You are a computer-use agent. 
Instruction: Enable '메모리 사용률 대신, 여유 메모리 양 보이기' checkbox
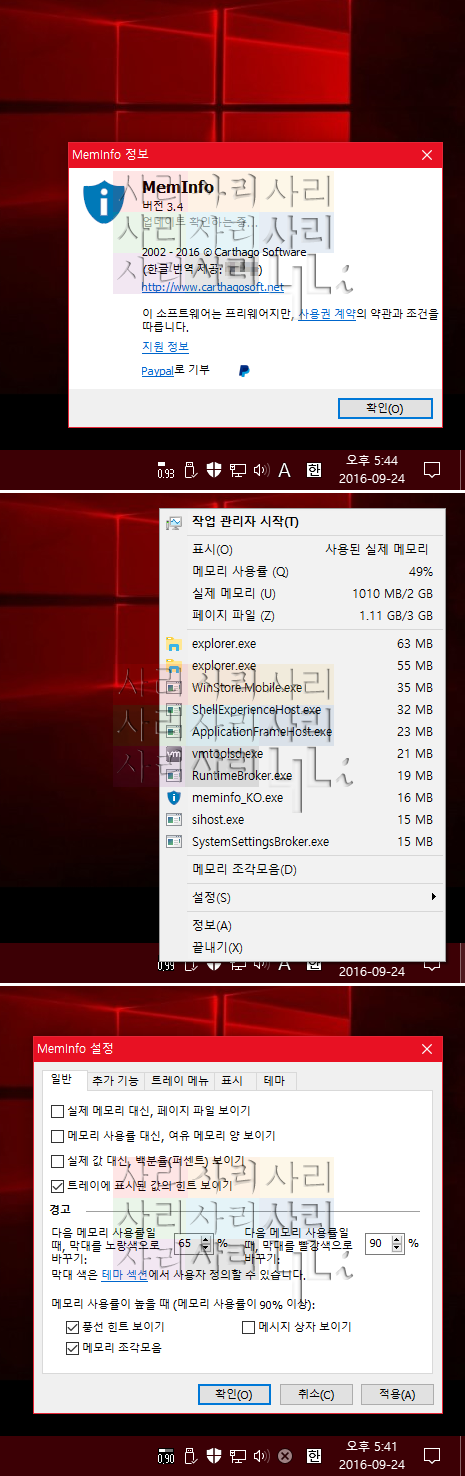tap(57, 1136)
